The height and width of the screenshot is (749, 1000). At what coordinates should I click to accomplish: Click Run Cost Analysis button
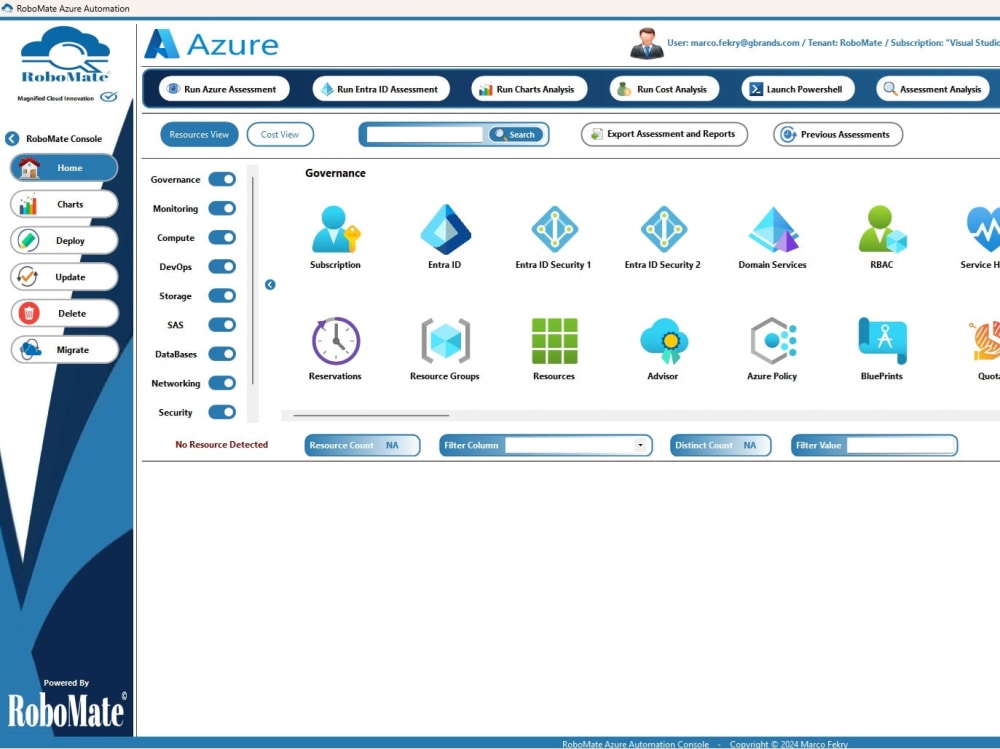point(664,89)
